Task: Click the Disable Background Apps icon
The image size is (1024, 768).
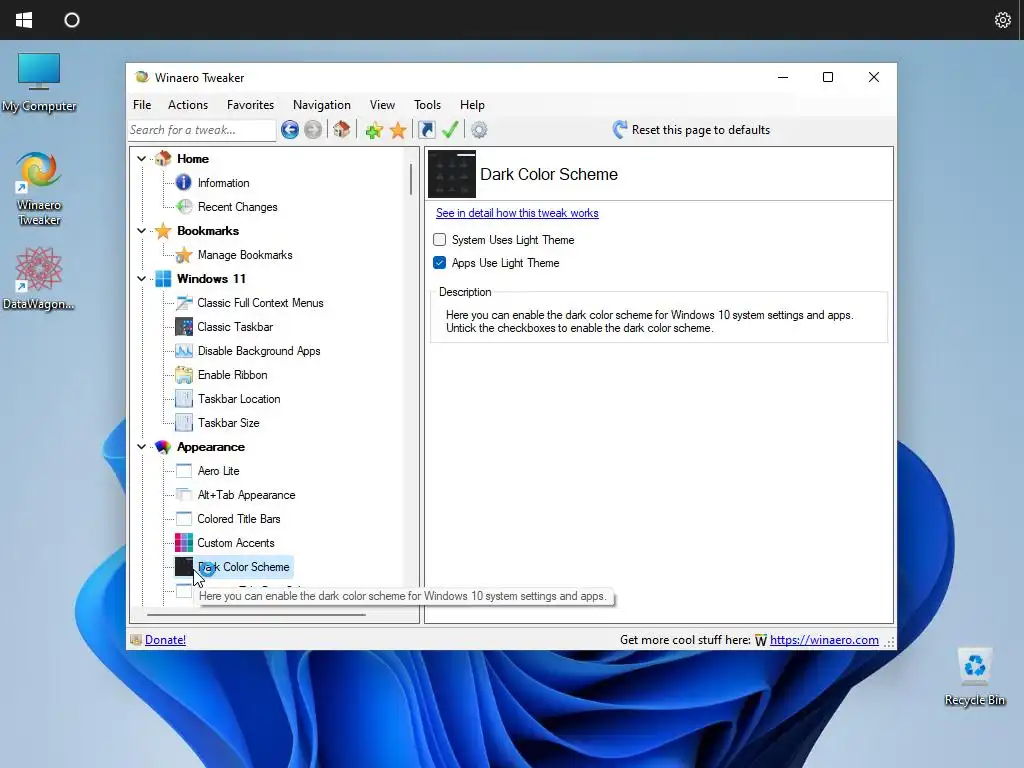Action: tap(184, 351)
